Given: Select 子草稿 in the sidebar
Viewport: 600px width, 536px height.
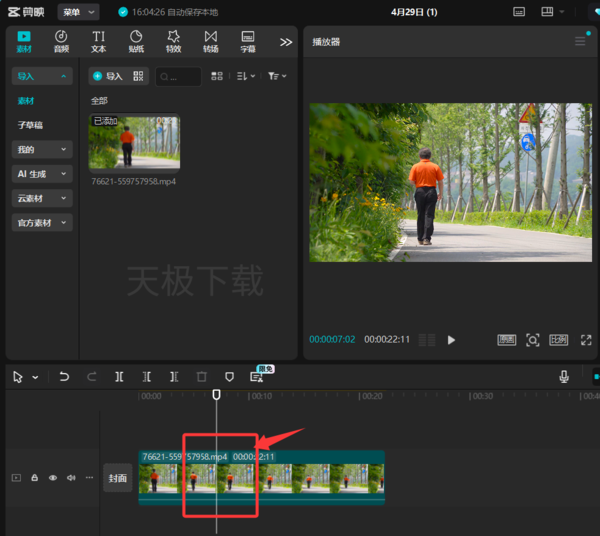Looking at the screenshot, I should 30,125.
